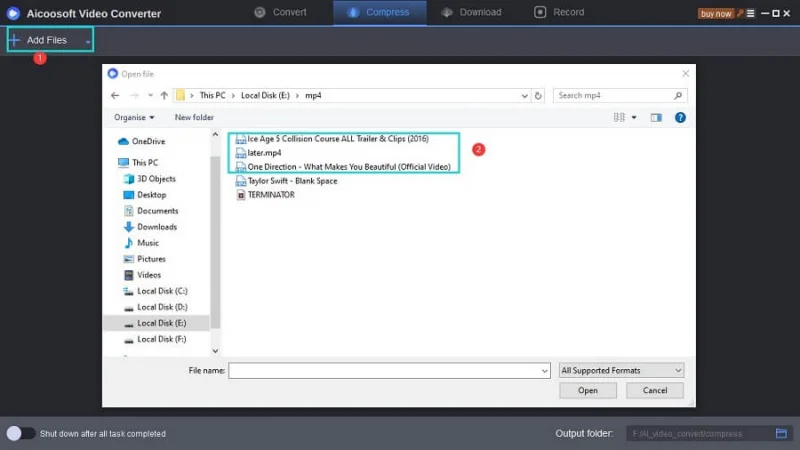This screenshot has width=800, height=450.
Task: Select the TERMINATOR video file
Action: coord(271,195)
